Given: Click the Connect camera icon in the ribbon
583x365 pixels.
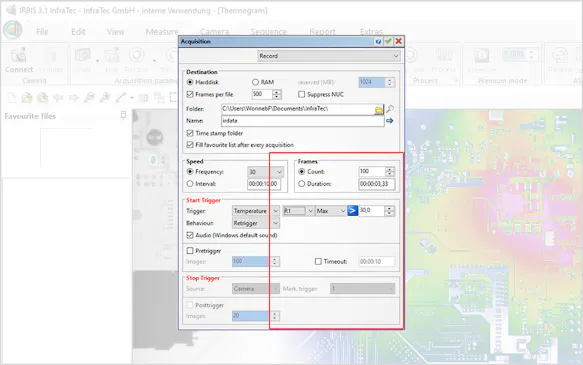Looking at the screenshot, I should click(18, 56).
